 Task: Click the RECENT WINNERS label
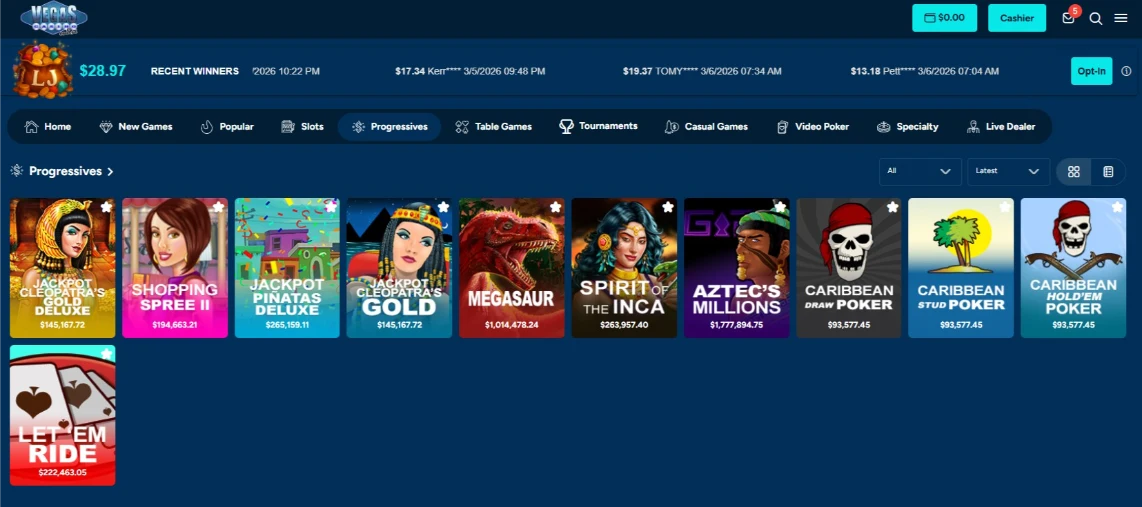[x=194, y=71]
